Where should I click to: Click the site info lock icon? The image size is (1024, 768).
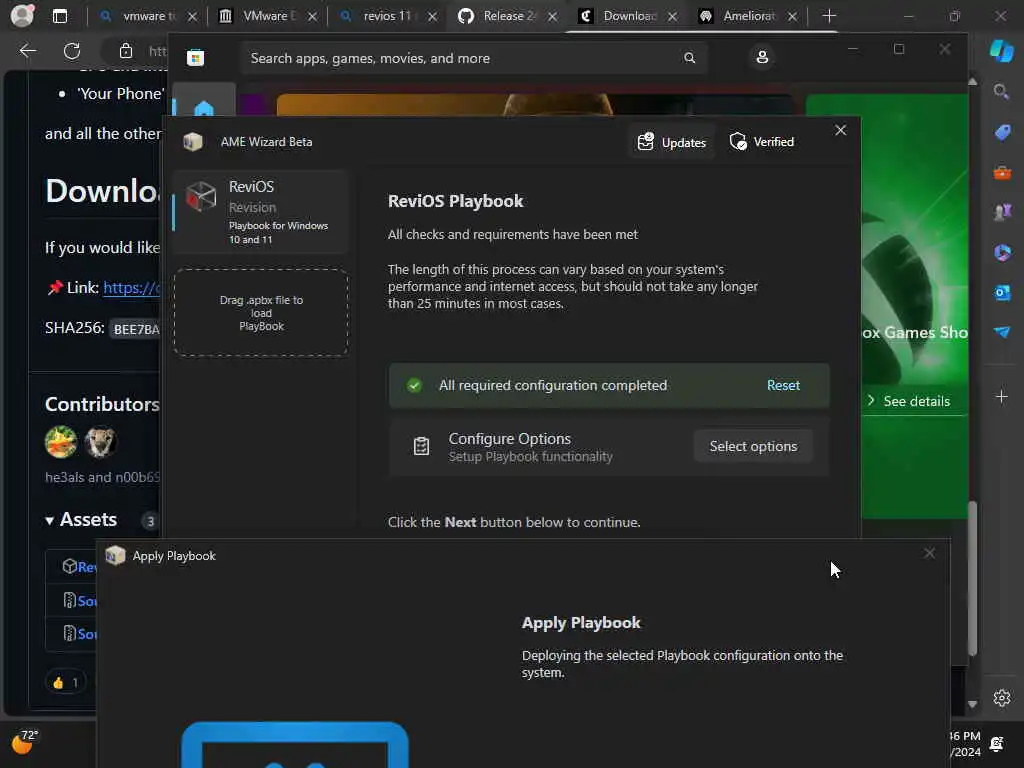click(x=126, y=51)
